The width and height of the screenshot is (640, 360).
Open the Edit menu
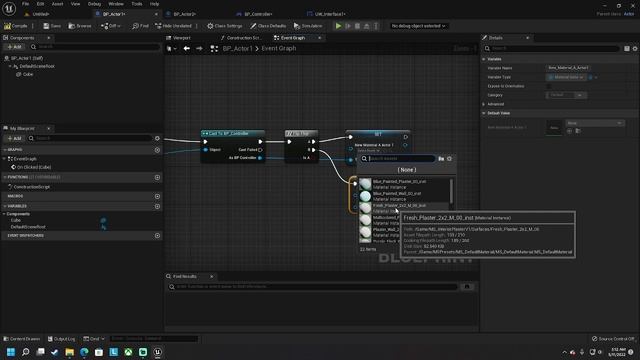tap(40, 4)
